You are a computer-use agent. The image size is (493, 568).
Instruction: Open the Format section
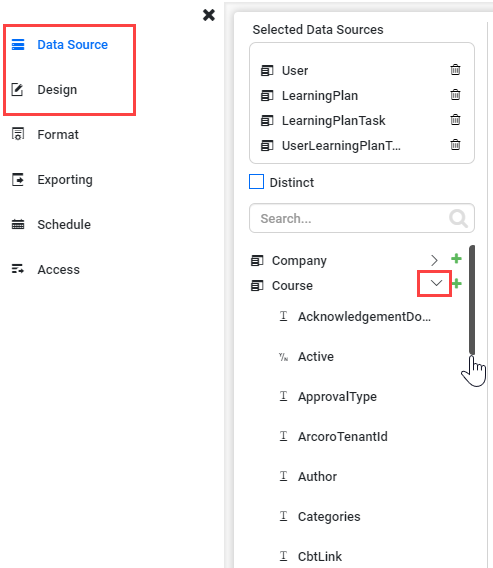tap(58, 134)
